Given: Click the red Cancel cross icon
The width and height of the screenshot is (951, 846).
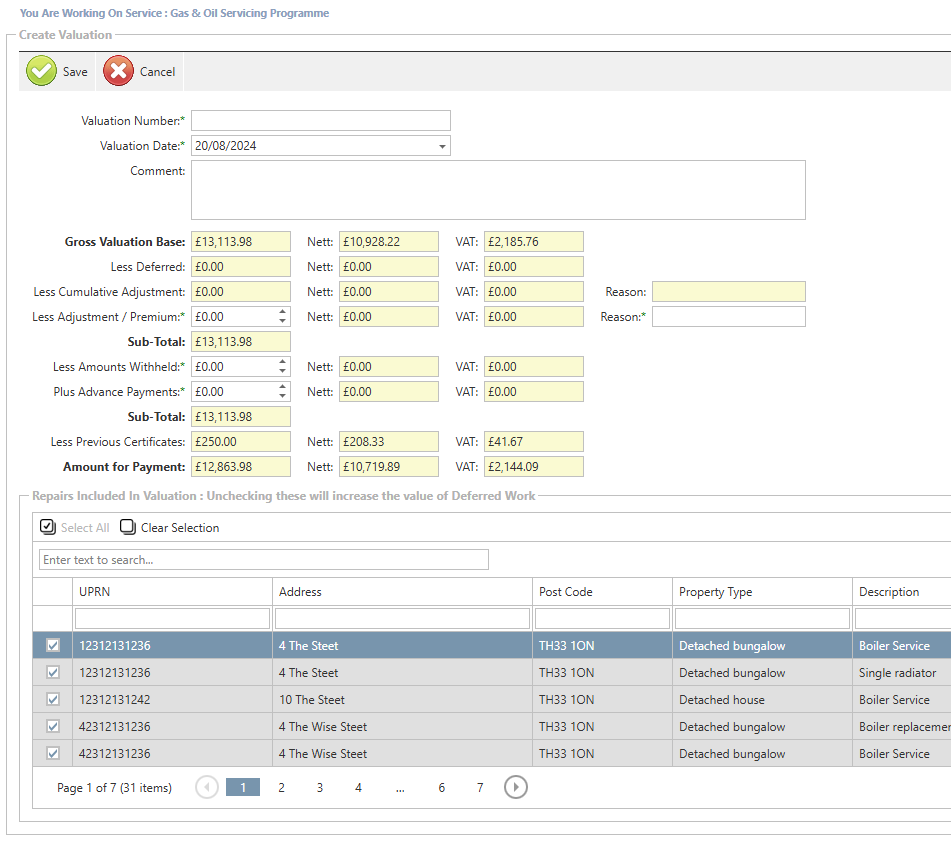Looking at the screenshot, I should pyautogui.click(x=118, y=71).
